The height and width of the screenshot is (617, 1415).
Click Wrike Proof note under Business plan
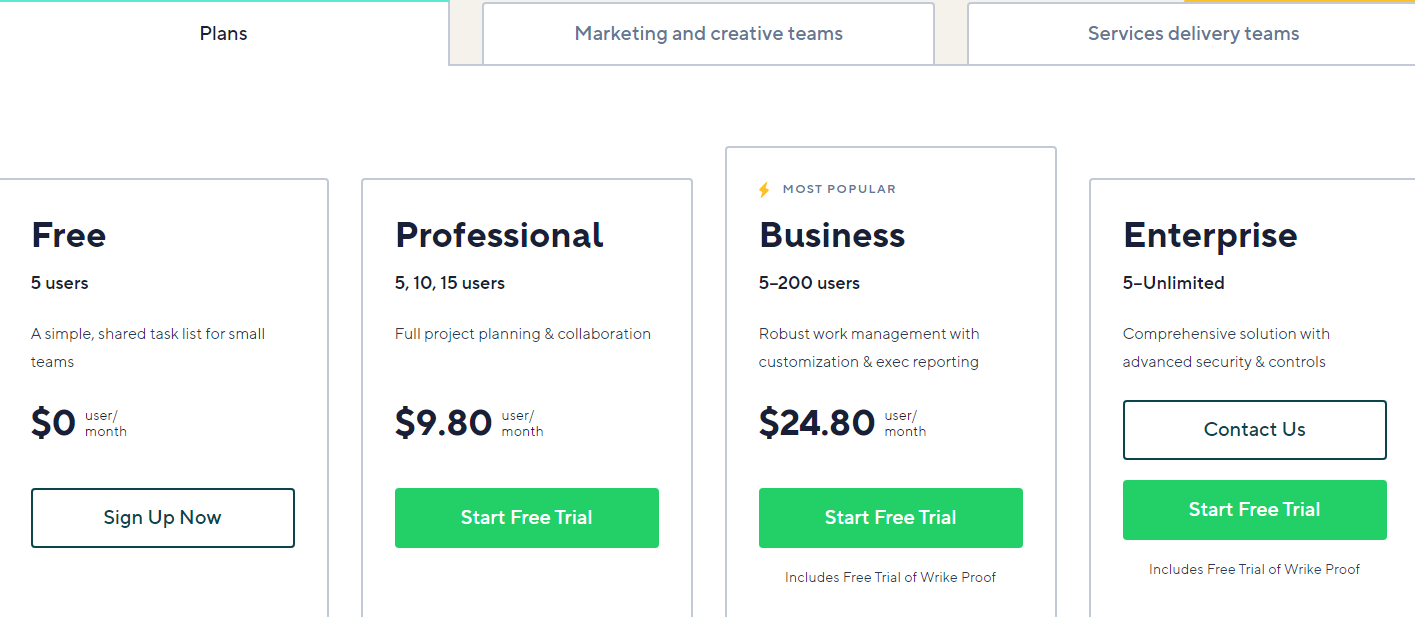point(891,577)
